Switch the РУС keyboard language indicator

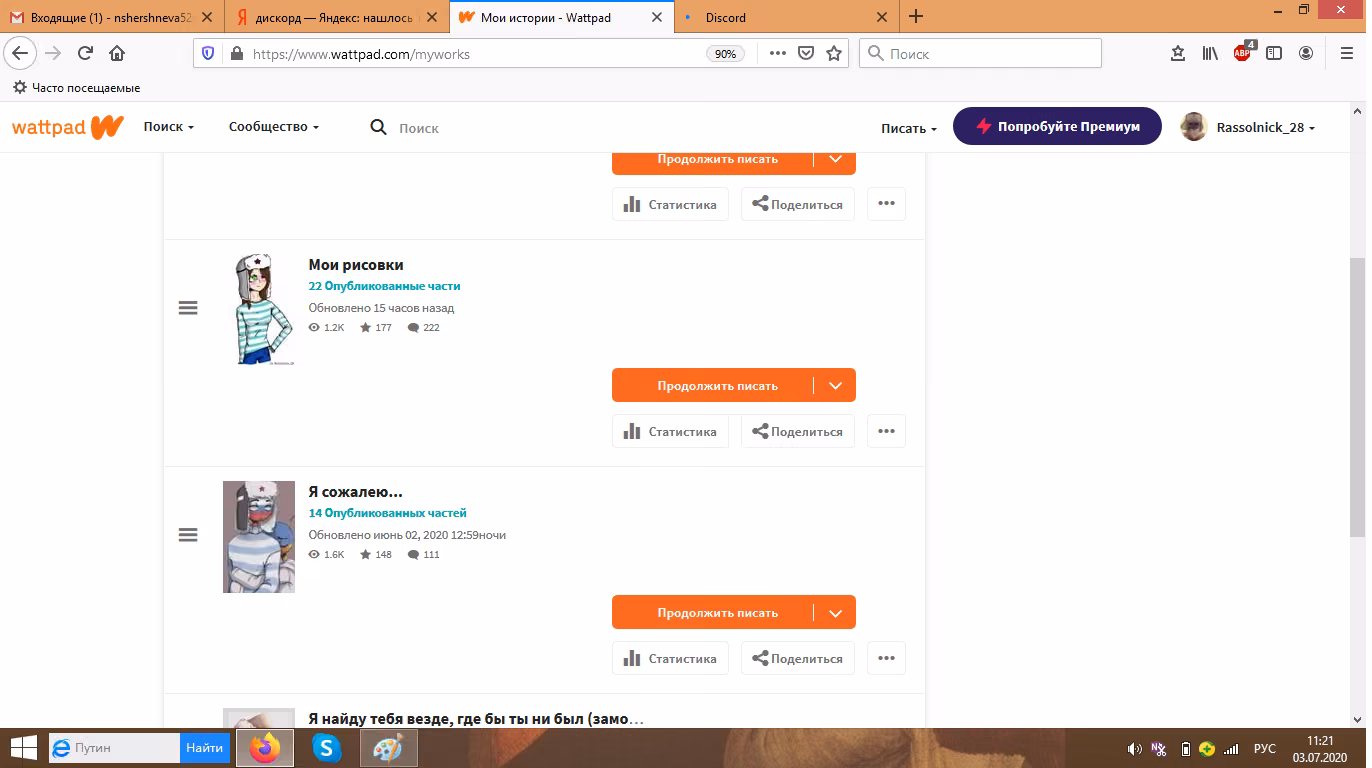[1265, 749]
